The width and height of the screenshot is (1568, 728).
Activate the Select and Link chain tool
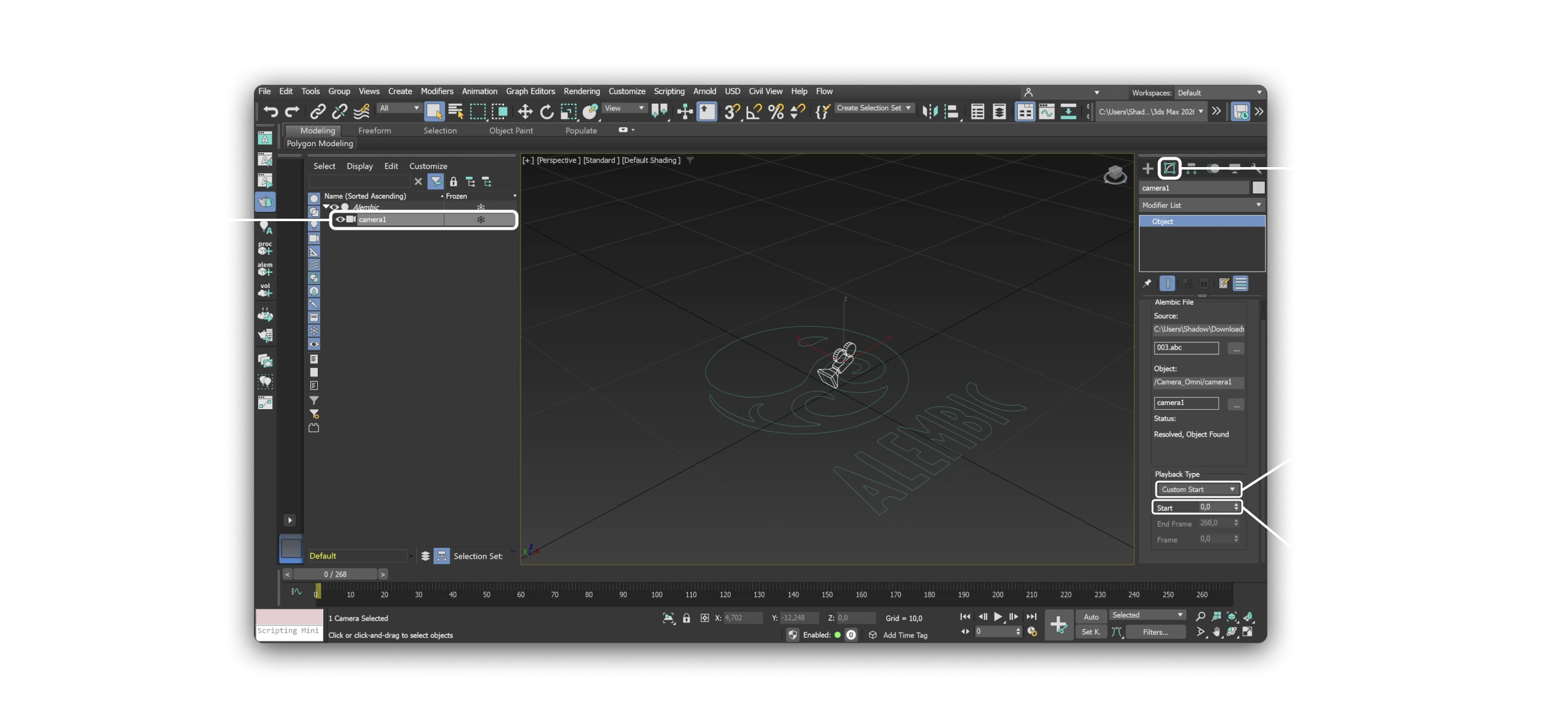pos(317,111)
